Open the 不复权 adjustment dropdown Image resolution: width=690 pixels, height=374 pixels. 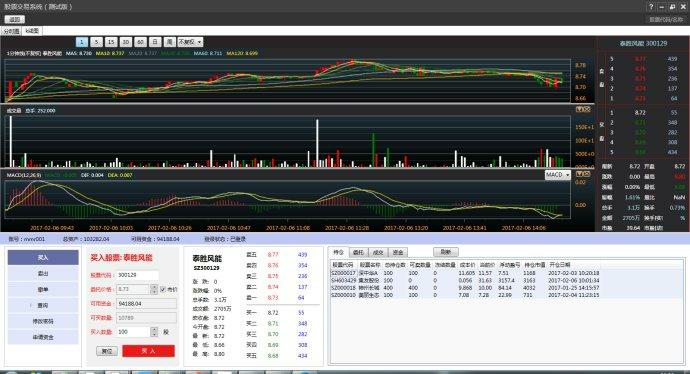(190, 42)
